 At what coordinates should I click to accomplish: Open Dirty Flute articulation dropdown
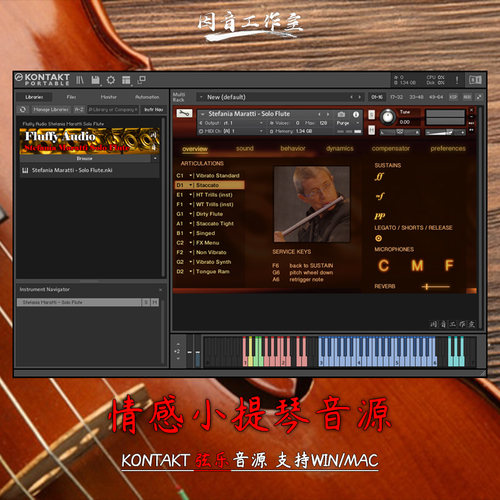pyautogui.click(x=191, y=214)
